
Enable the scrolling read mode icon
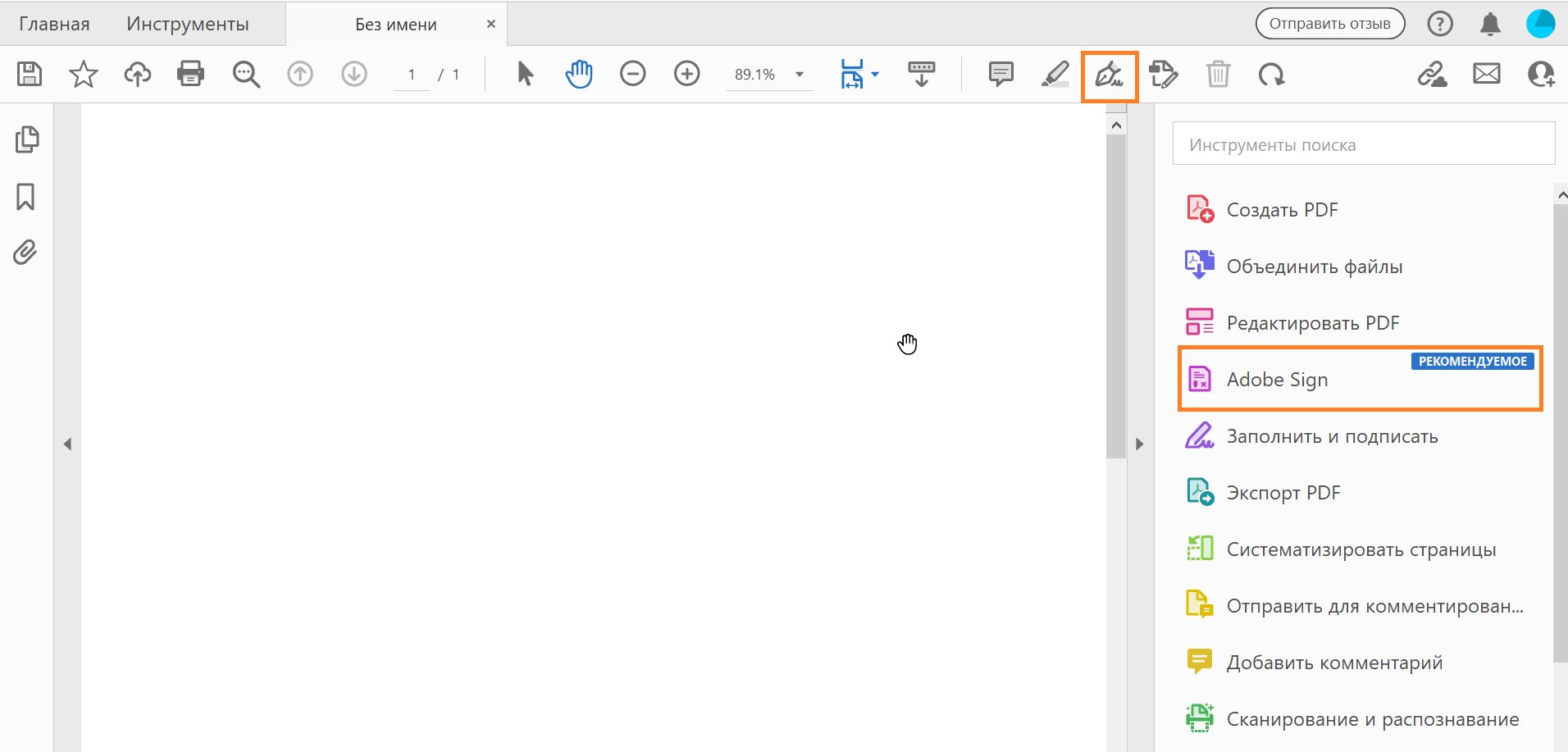(922, 74)
